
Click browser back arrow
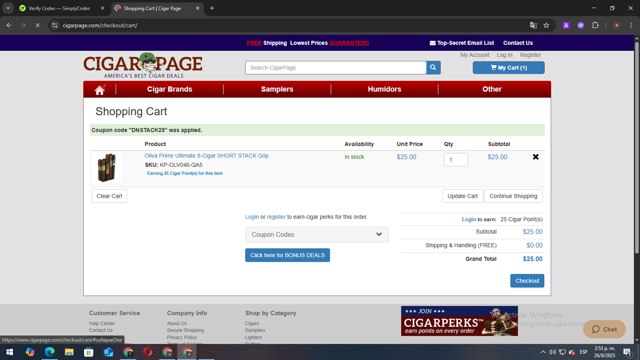click(x=9, y=25)
